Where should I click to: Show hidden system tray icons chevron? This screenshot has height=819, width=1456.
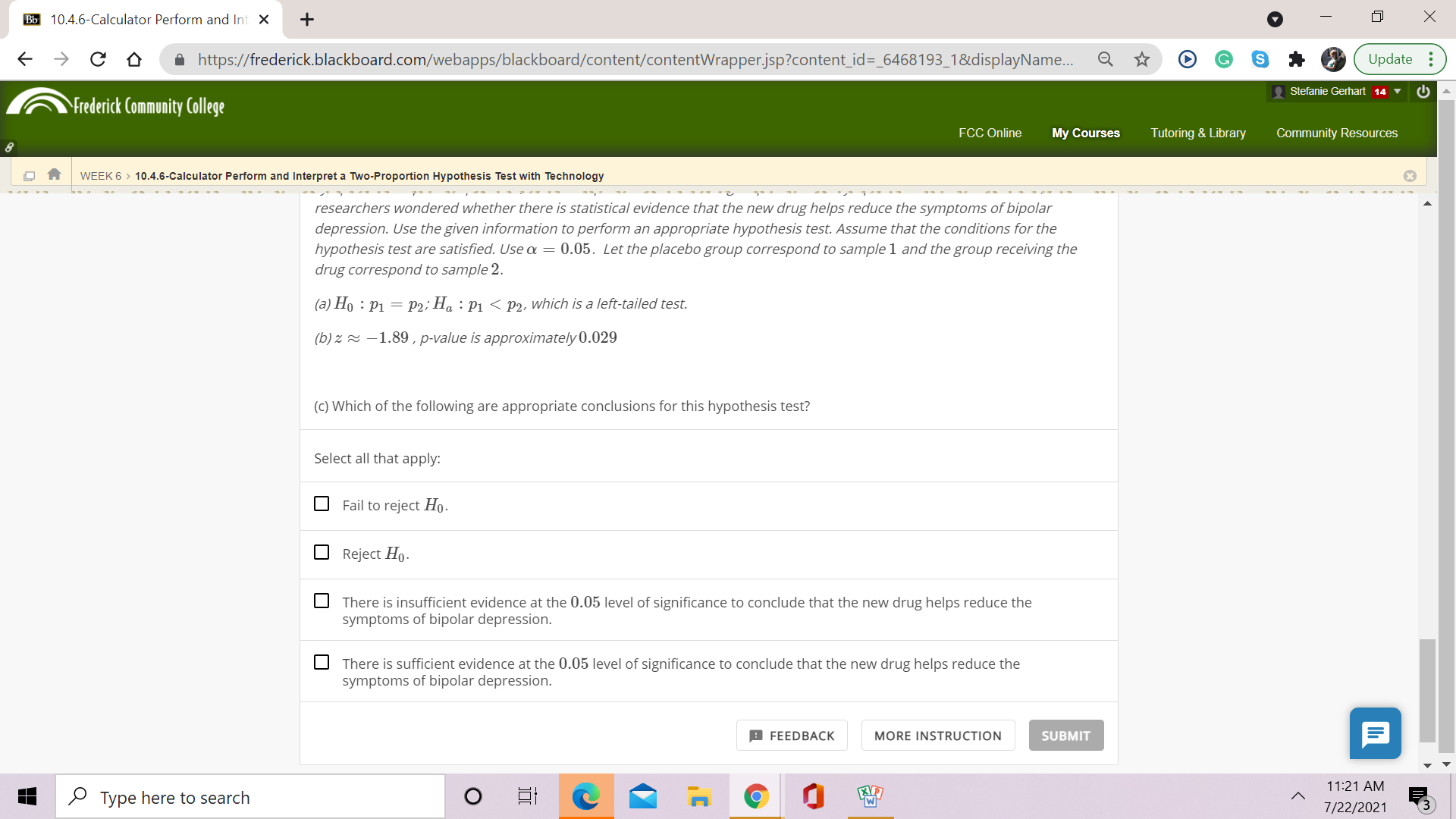coord(1298,796)
